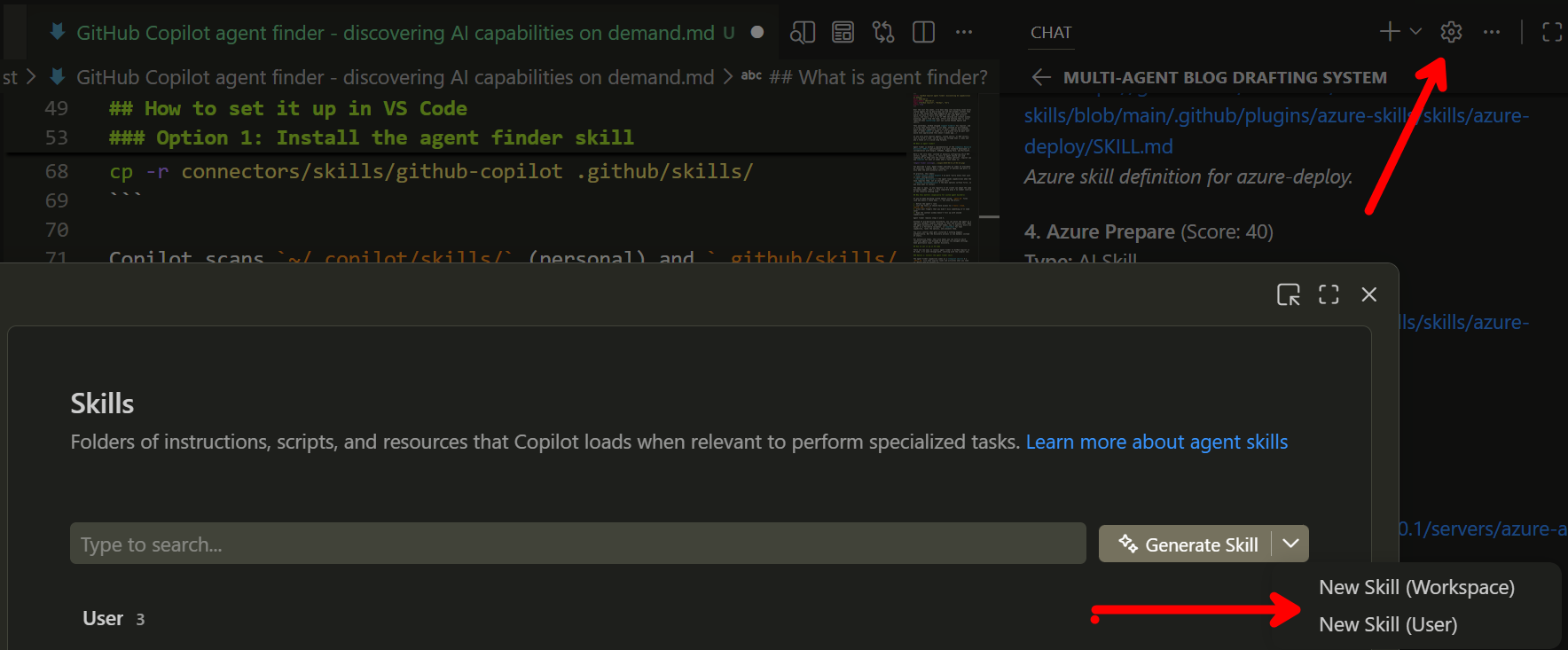Open azure-deploy SKILL.md link in chat
This screenshot has height=650, width=1568.
click(1275, 131)
